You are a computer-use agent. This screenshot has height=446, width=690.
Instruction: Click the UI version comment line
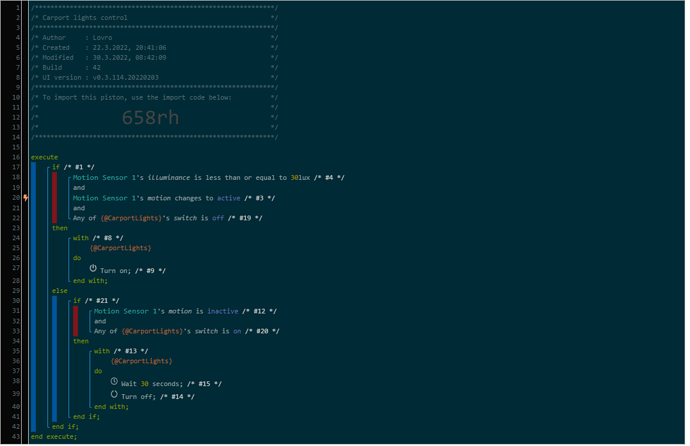coord(154,78)
